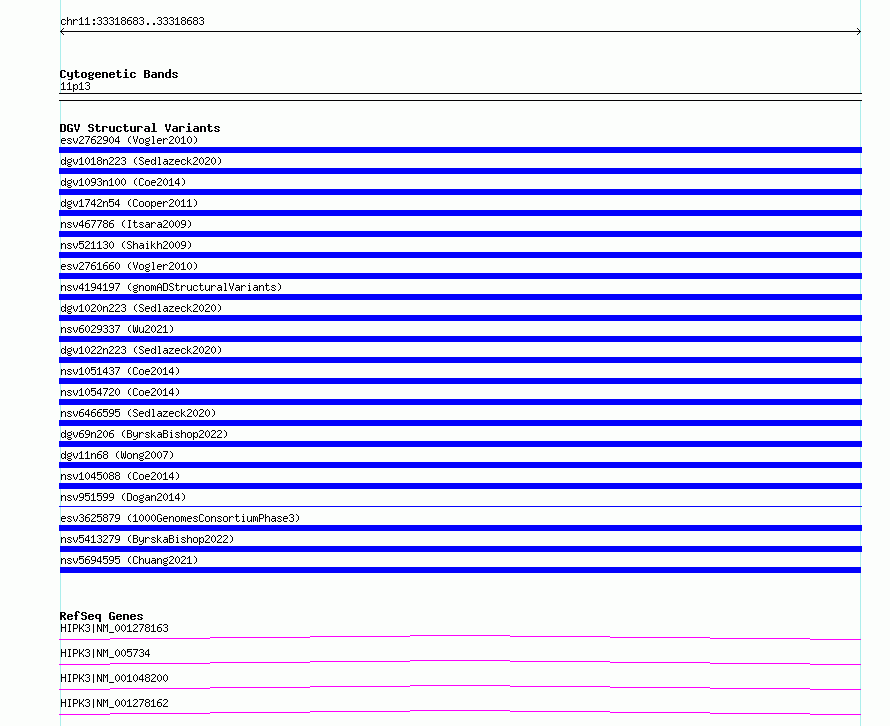Click nsv1045088 (Coe2014) label
This screenshot has width=890, height=726.
pos(120,476)
